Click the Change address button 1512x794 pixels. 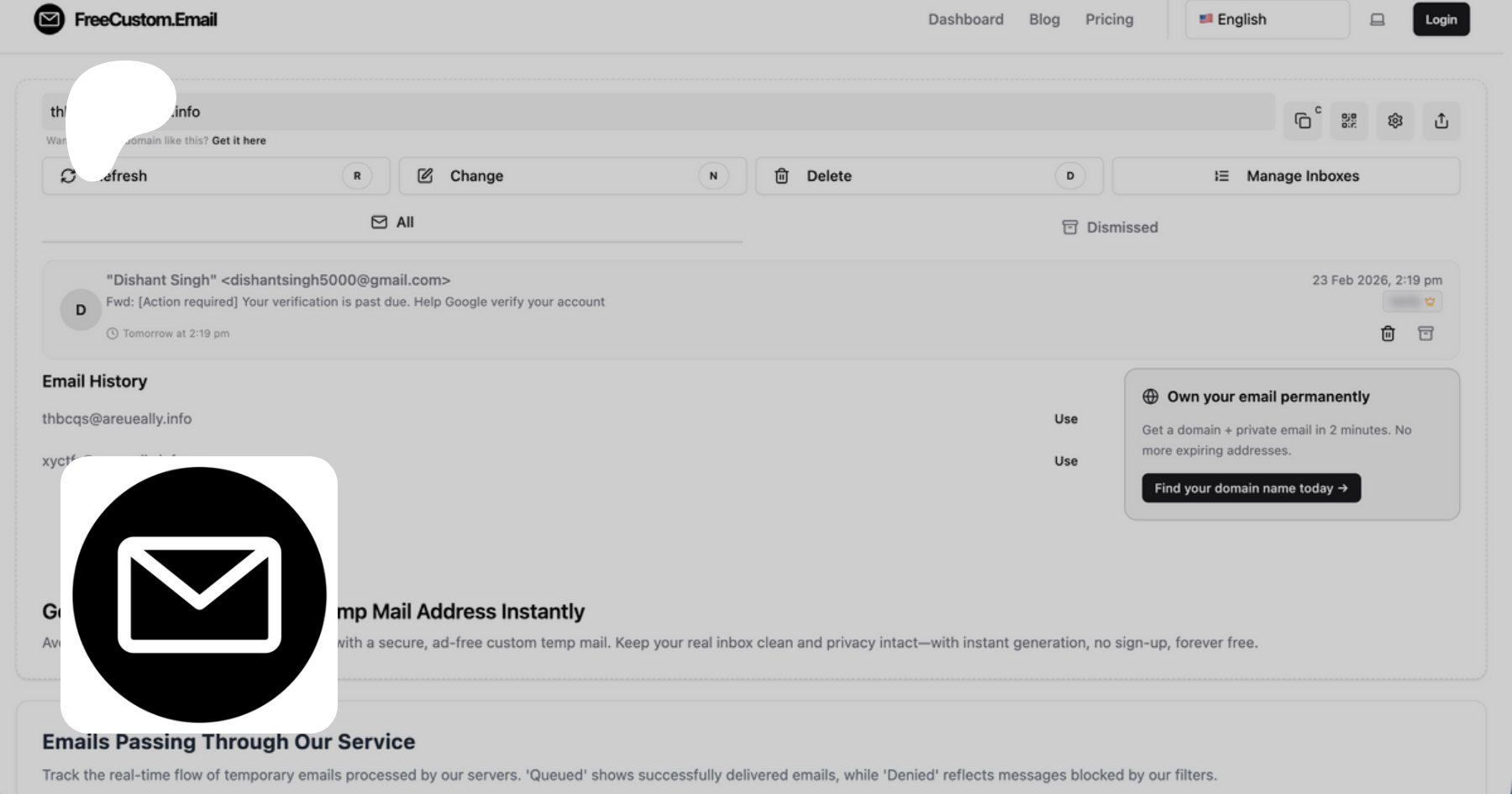pos(572,176)
